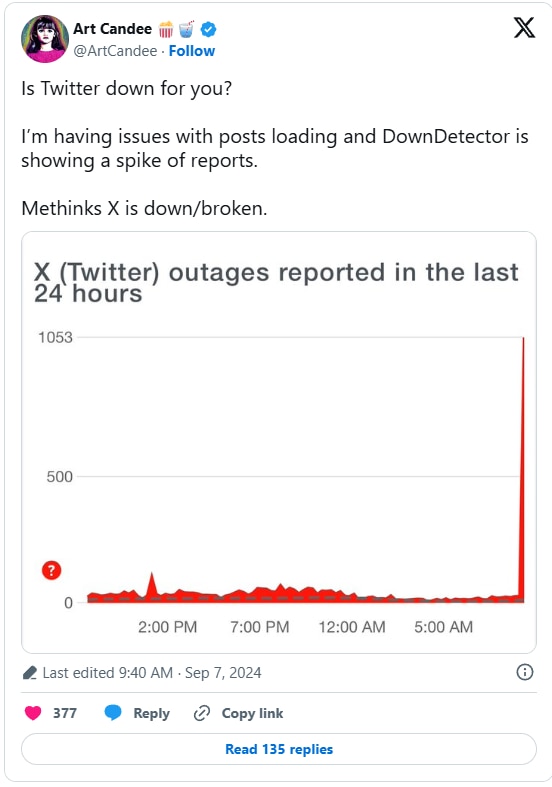Click the edit pencil icon

coord(30,673)
